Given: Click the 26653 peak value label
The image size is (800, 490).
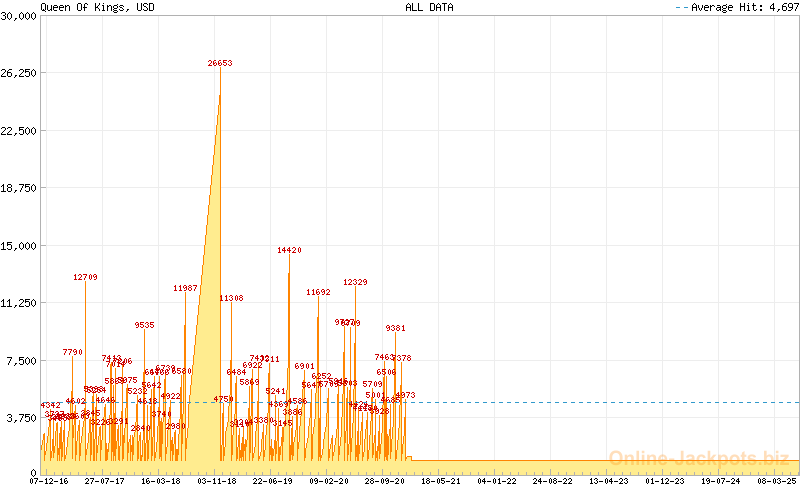Looking at the screenshot, I should [220, 63].
